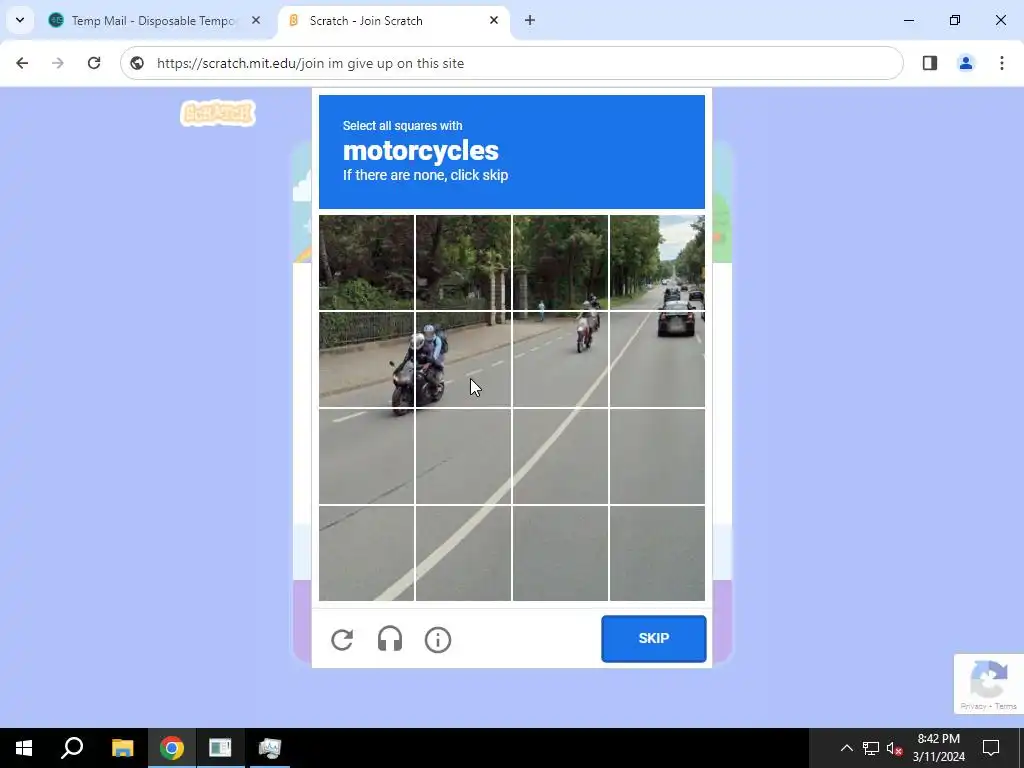Get a new captcha challenge
This screenshot has width=1024, height=768.
coord(342,639)
